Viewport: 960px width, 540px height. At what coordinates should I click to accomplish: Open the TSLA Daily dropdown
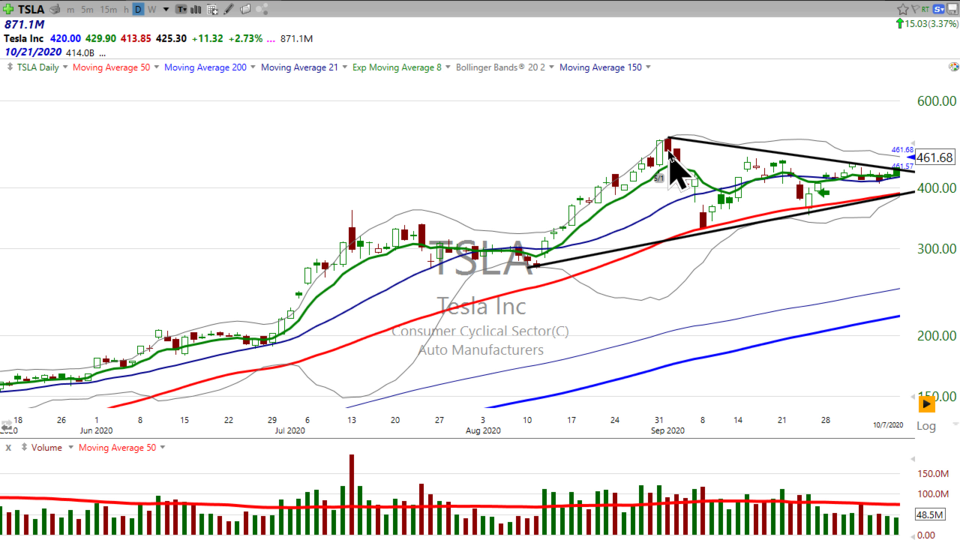click(65, 67)
